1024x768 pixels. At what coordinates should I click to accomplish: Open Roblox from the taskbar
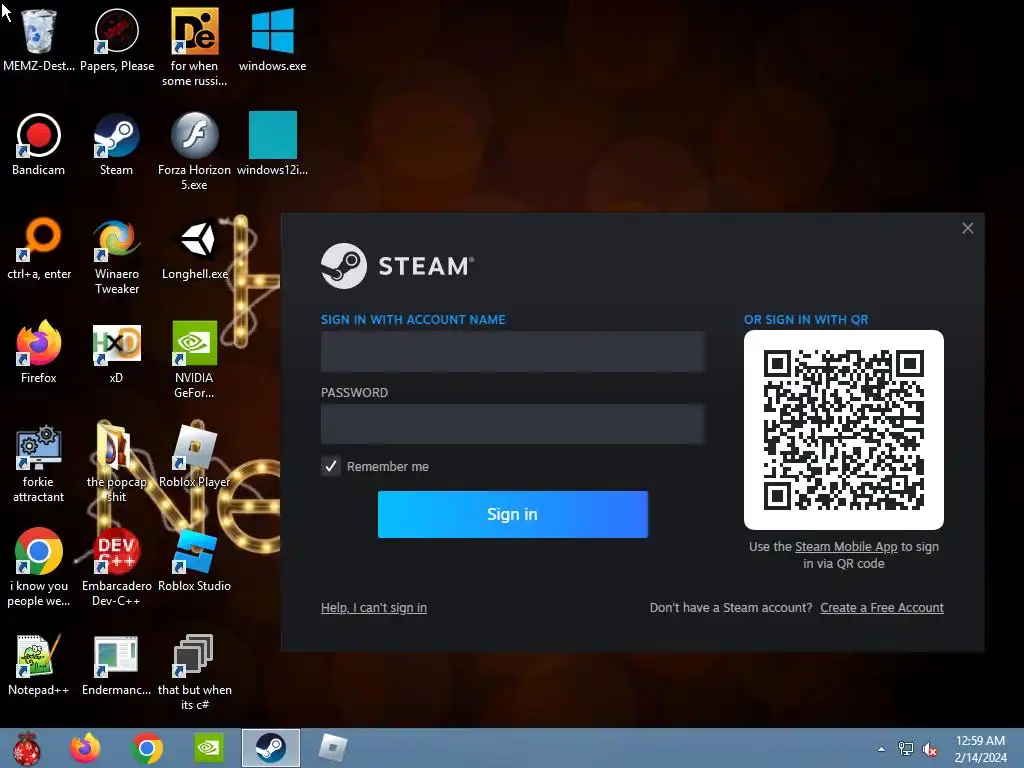[x=332, y=748]
